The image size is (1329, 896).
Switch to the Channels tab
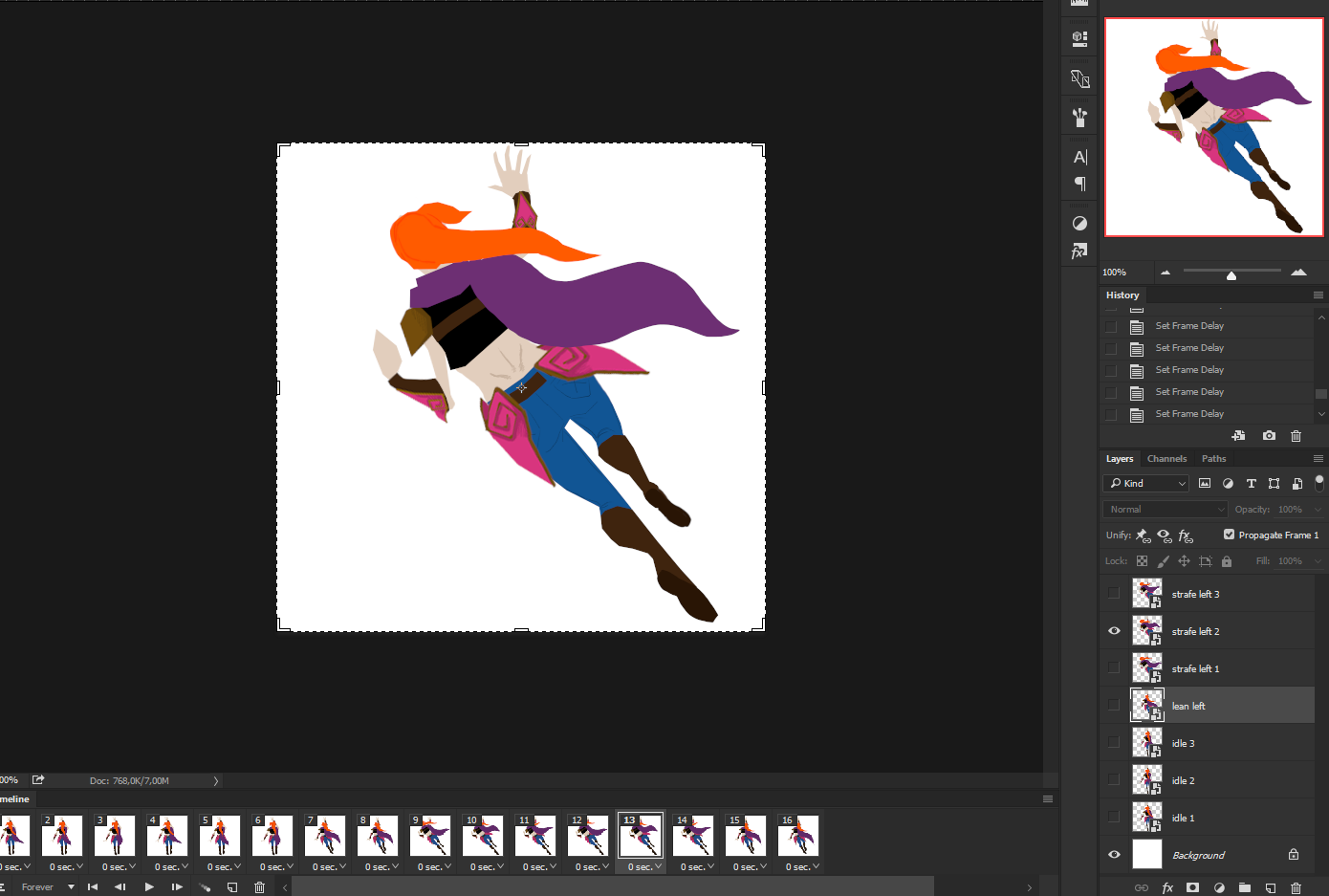click(1166, 459)
